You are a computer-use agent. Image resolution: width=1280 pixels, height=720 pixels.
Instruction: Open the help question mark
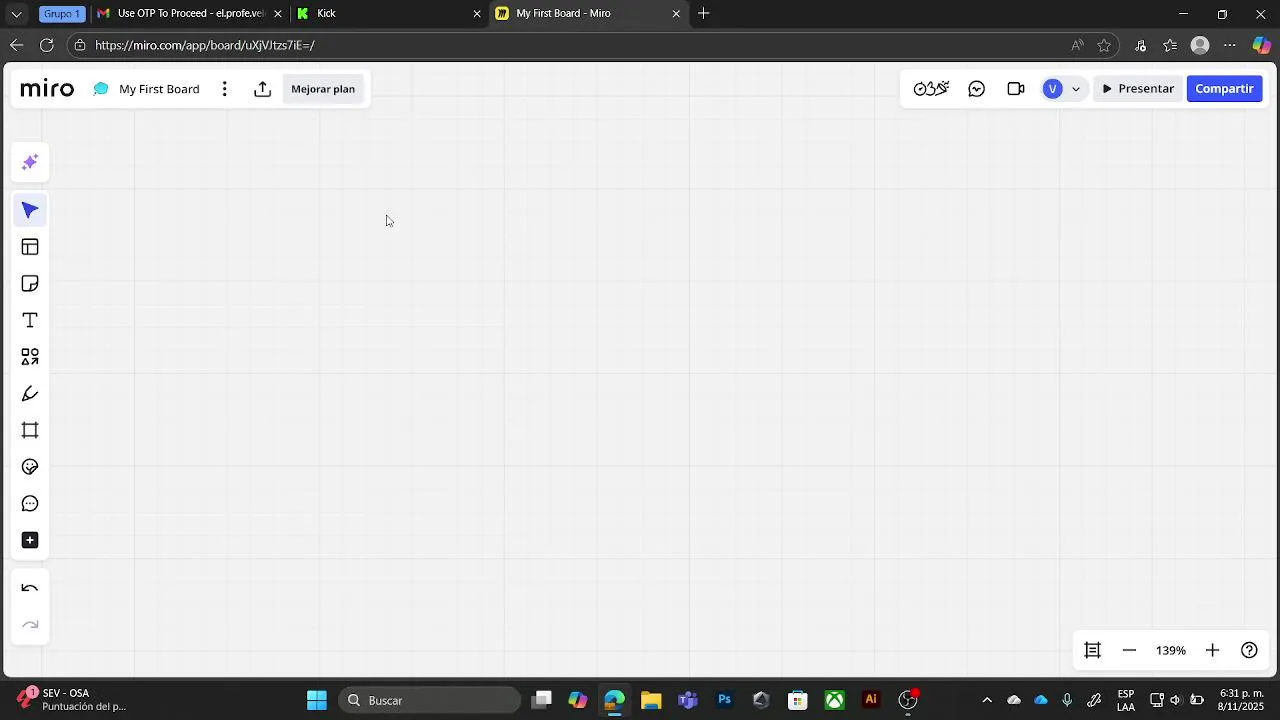1249,650
